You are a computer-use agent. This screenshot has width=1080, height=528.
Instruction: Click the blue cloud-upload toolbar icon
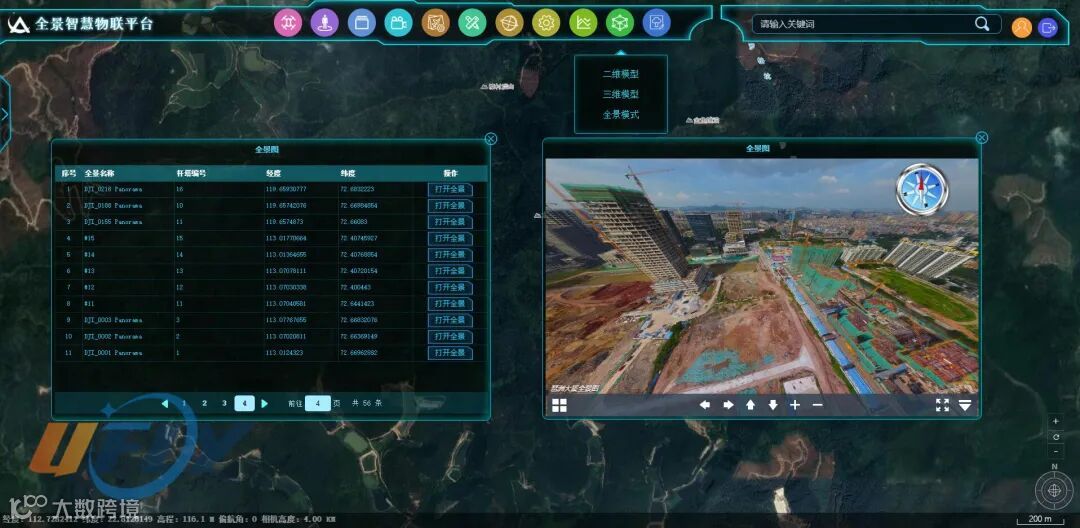pos(656,23)
